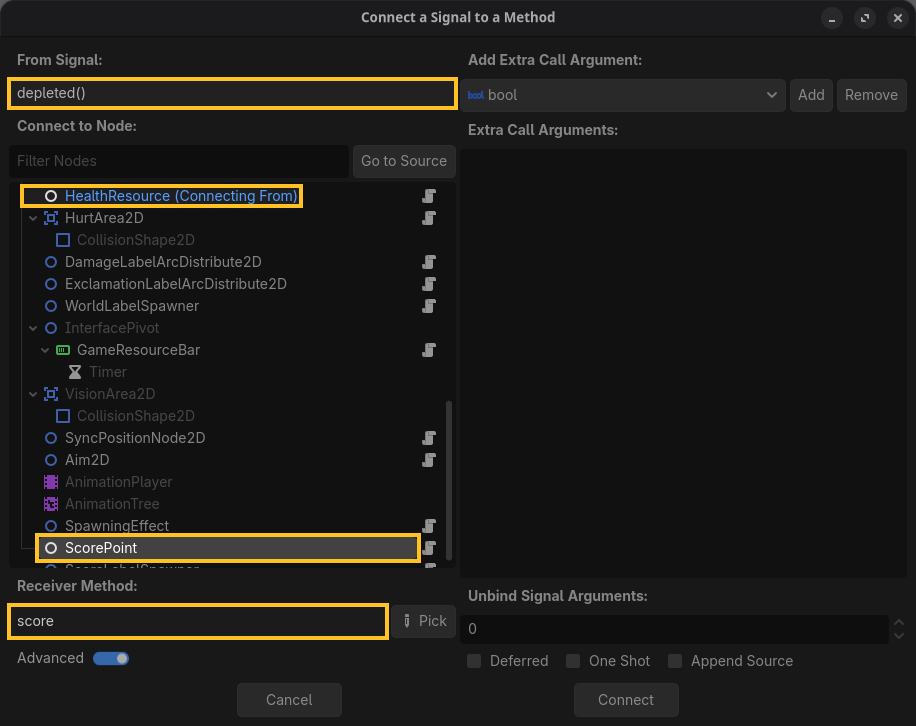Check the One Shot option
This screenshot has height=726, width=916.
573,661
